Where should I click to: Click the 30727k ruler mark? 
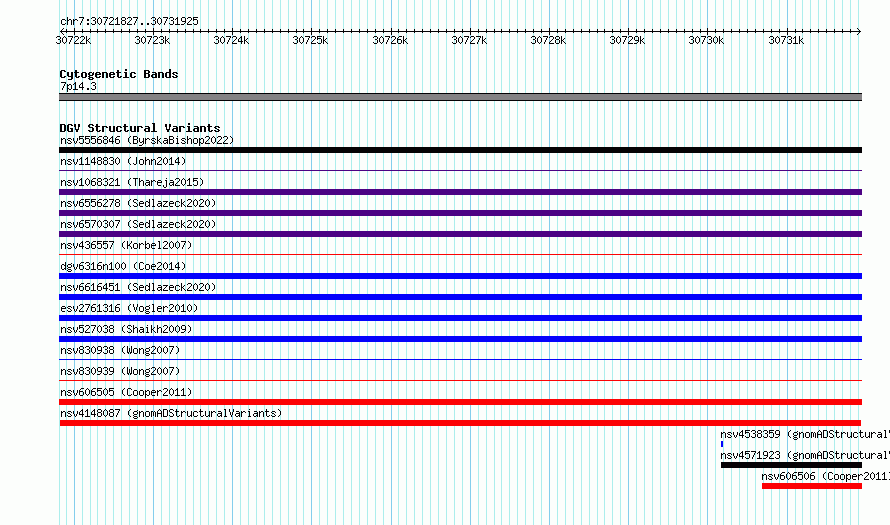[469, 40]
